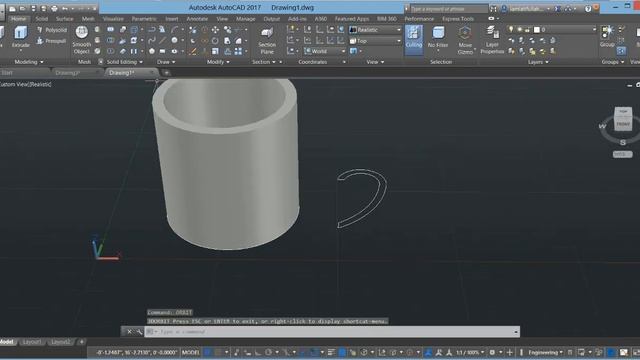The image size is (640, 360).
Task: Click the ViewCube FRONT face
Action: [x=623, y=124]
